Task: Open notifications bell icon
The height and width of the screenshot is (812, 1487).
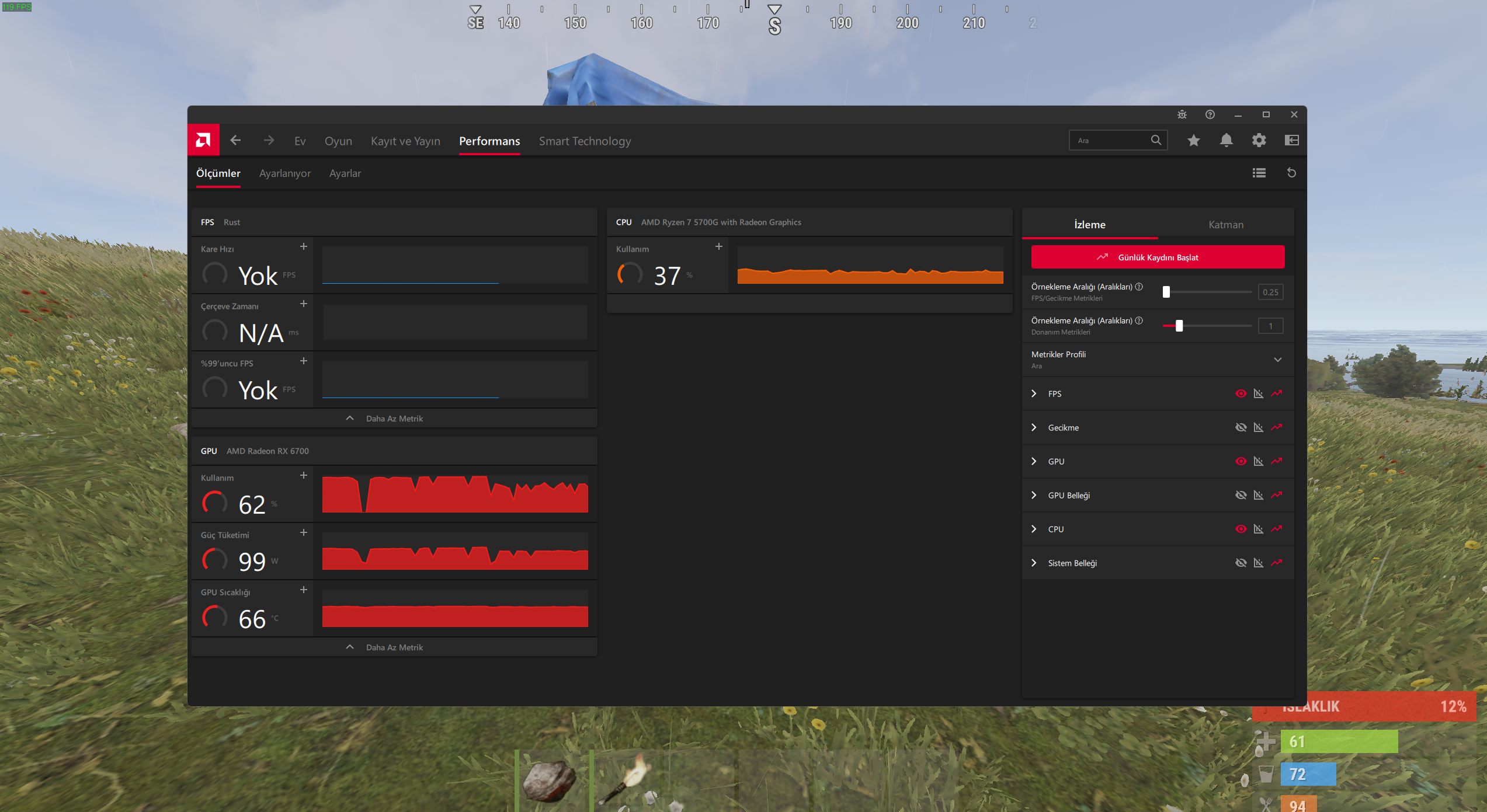Action: pos(1227,140)
